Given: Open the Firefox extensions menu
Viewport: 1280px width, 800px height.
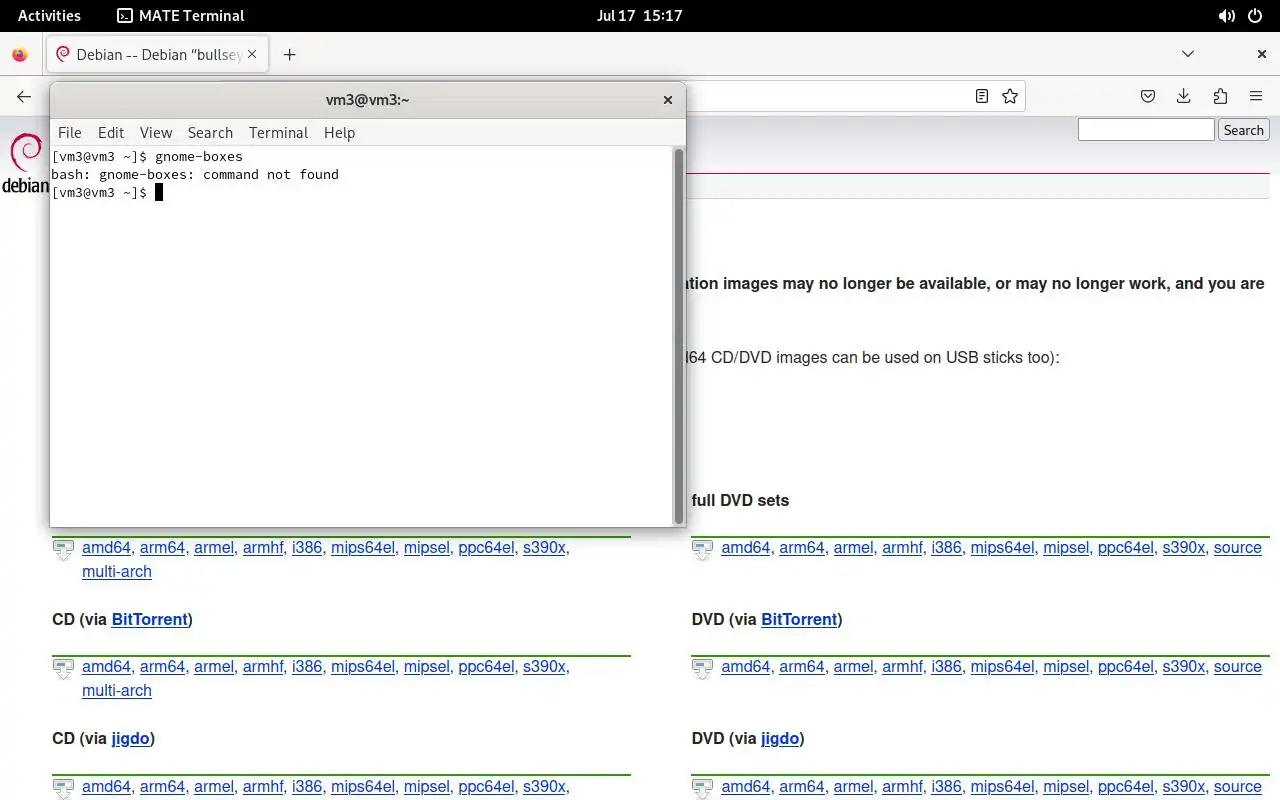Looking at the screenshot, I should pos(1220,96).
